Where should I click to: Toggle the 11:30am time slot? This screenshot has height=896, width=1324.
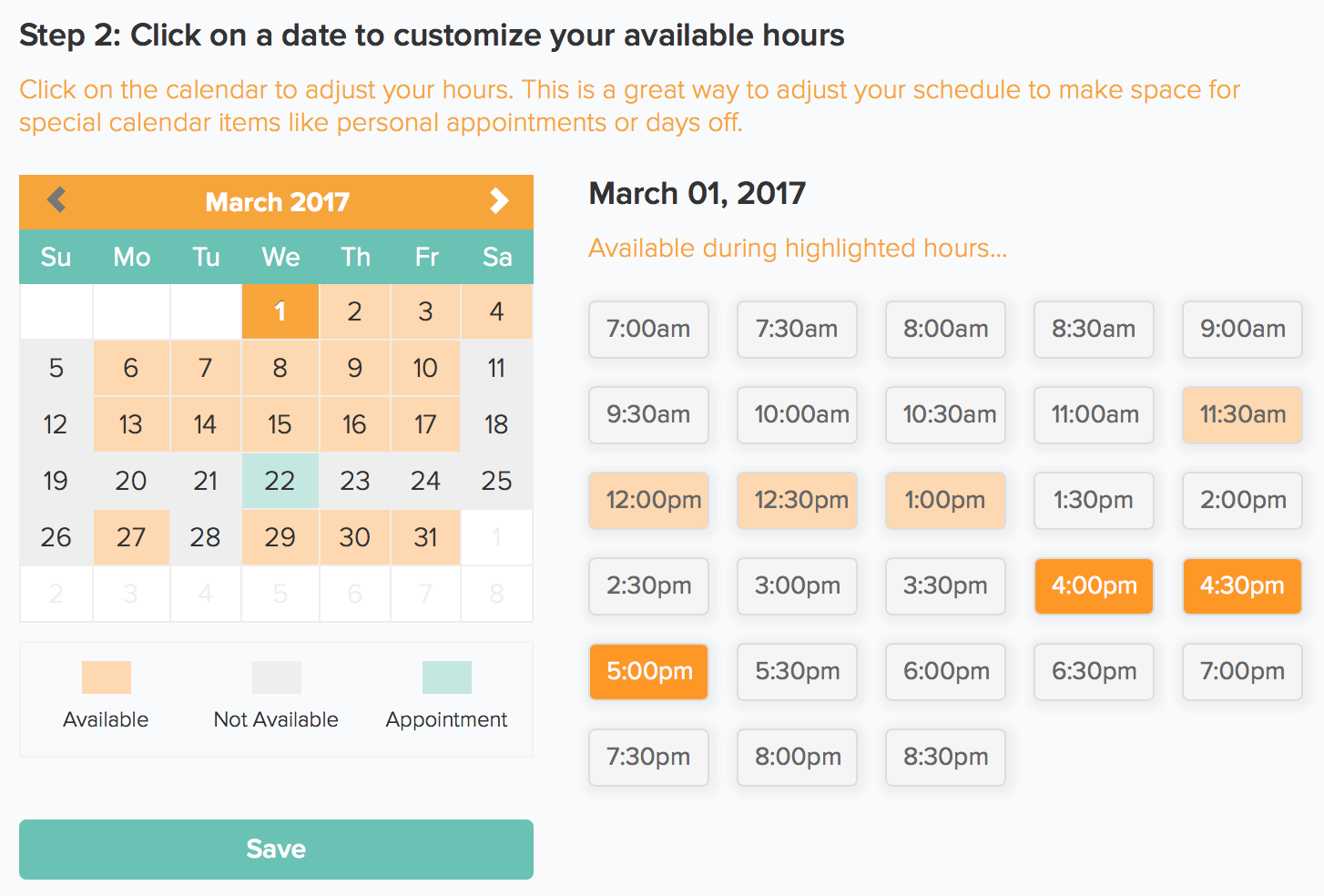1242,414
